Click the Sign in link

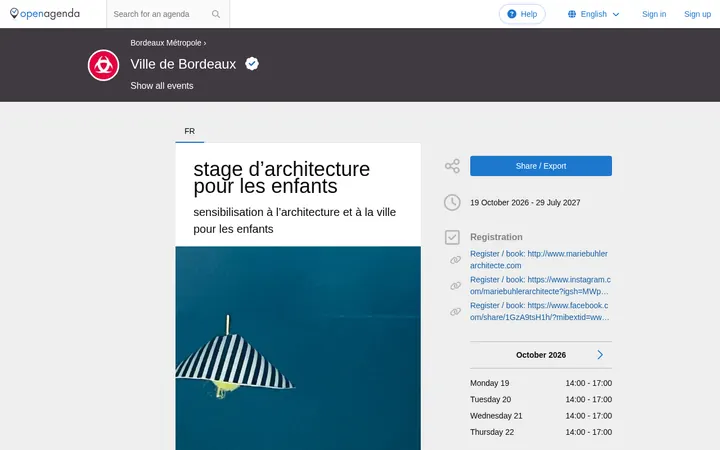(x=654, y=14)
